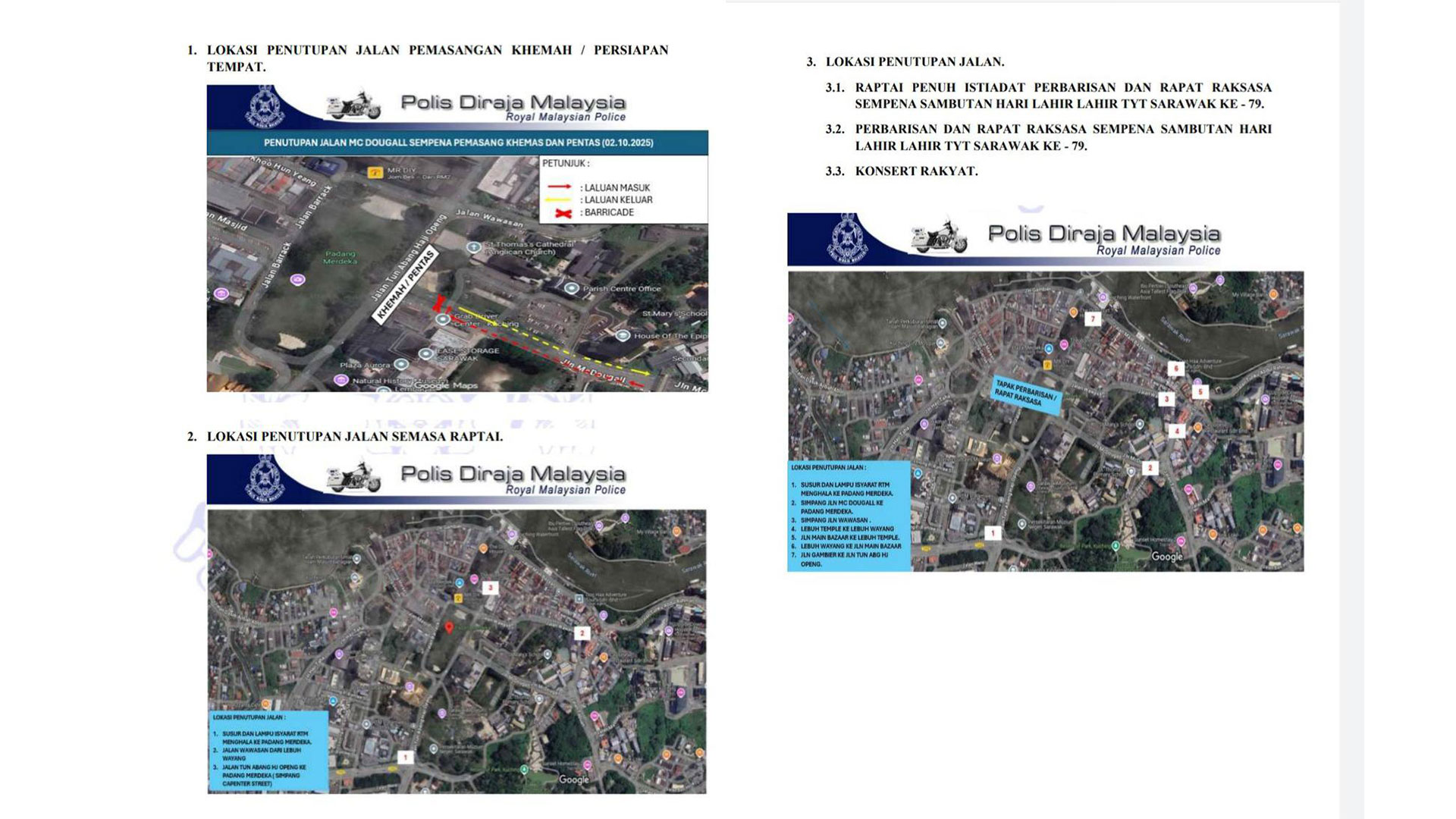The image size is (1456, 819).
Task: Click Google Maps watermark on first map
Action: pyautogui.click(x=445, y=385)
